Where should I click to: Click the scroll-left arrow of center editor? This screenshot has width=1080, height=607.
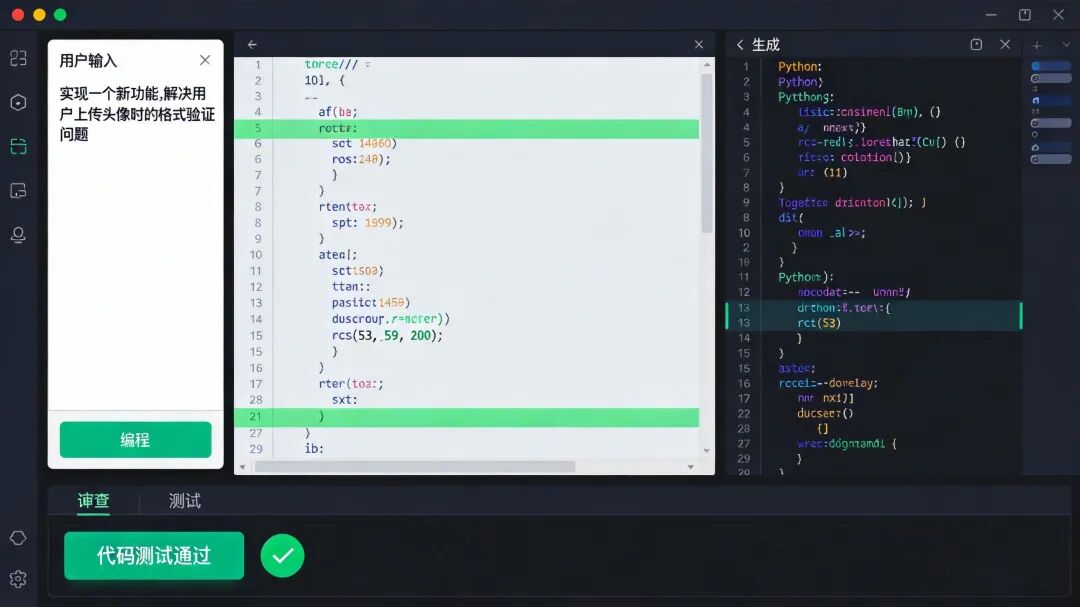[242, 467]
